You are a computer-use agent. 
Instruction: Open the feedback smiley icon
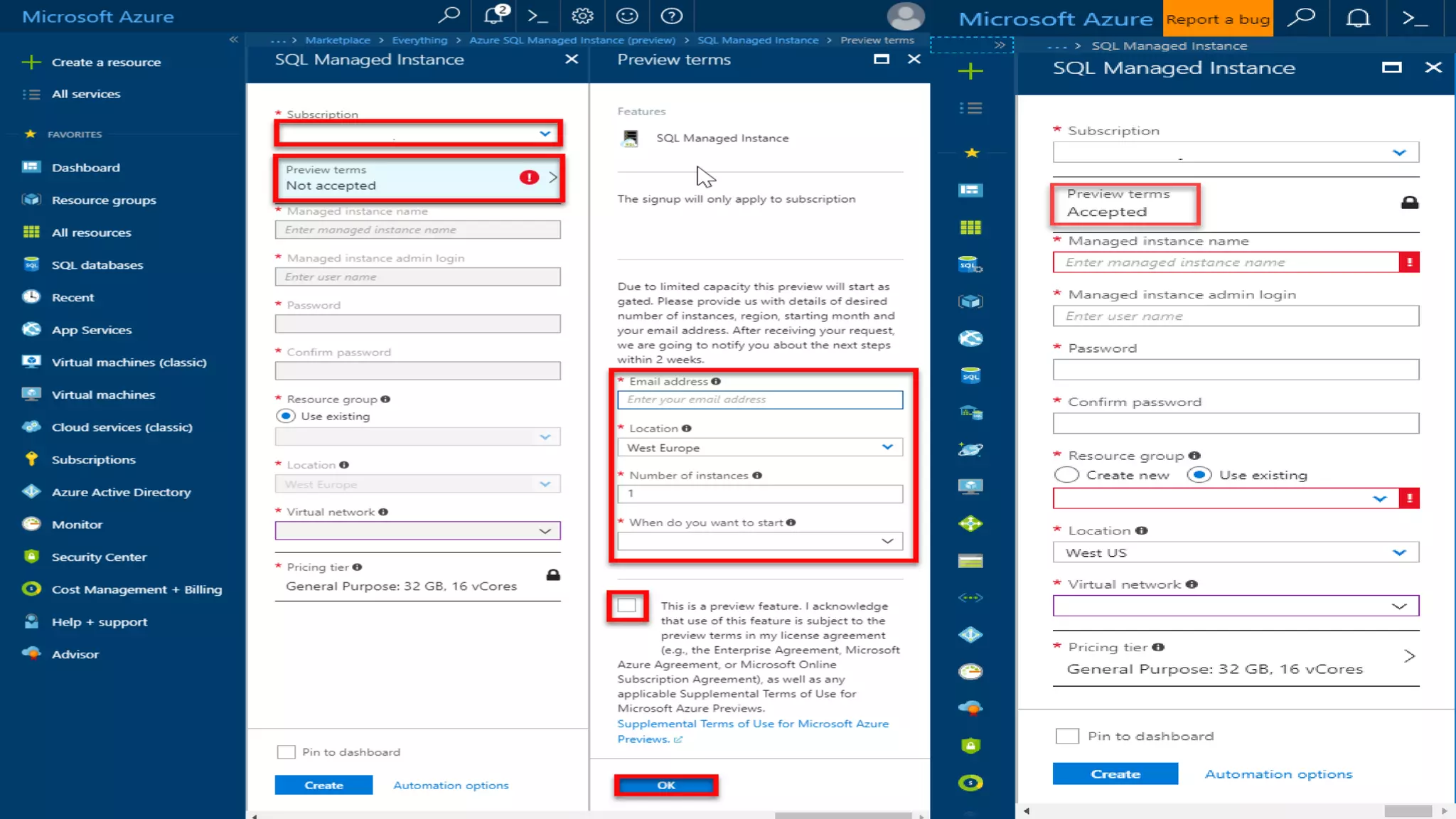tap(627, 16)
